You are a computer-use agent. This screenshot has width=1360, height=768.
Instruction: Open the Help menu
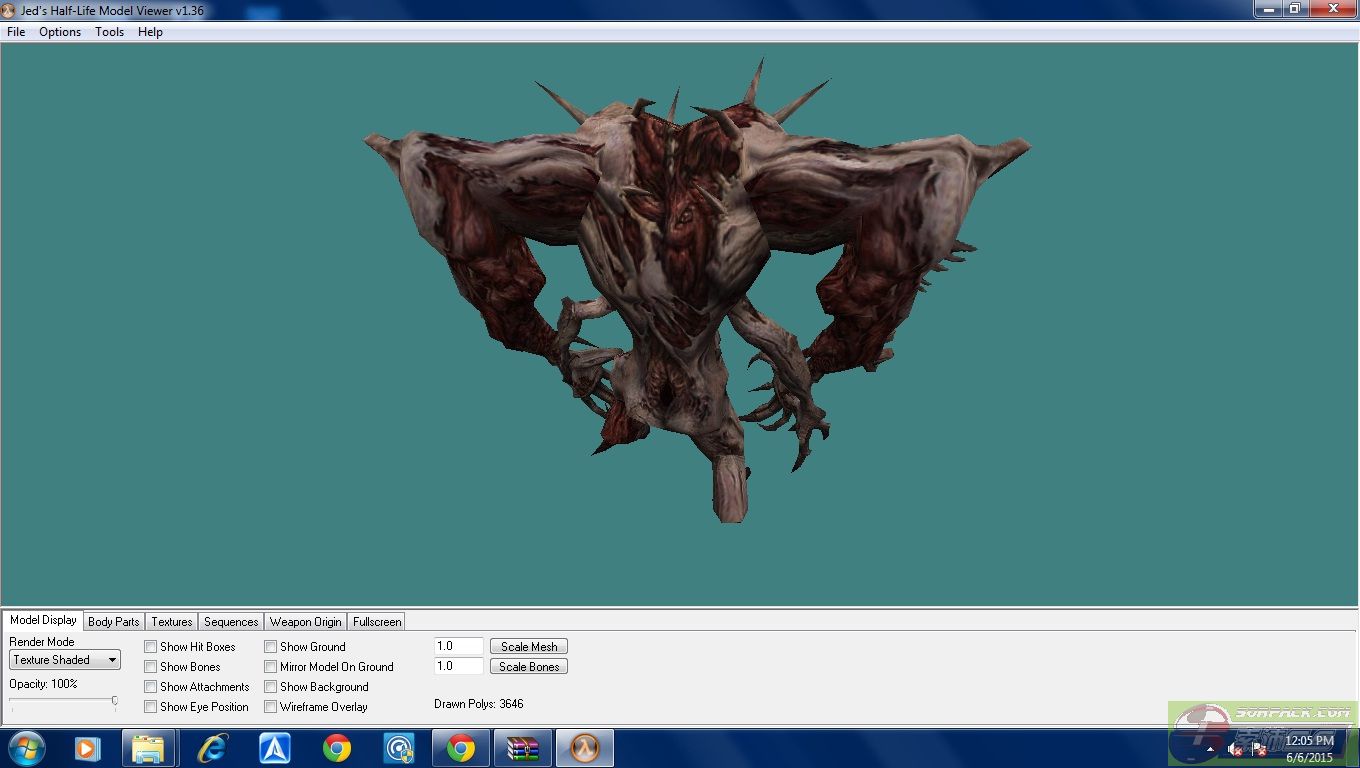point(150,32)
